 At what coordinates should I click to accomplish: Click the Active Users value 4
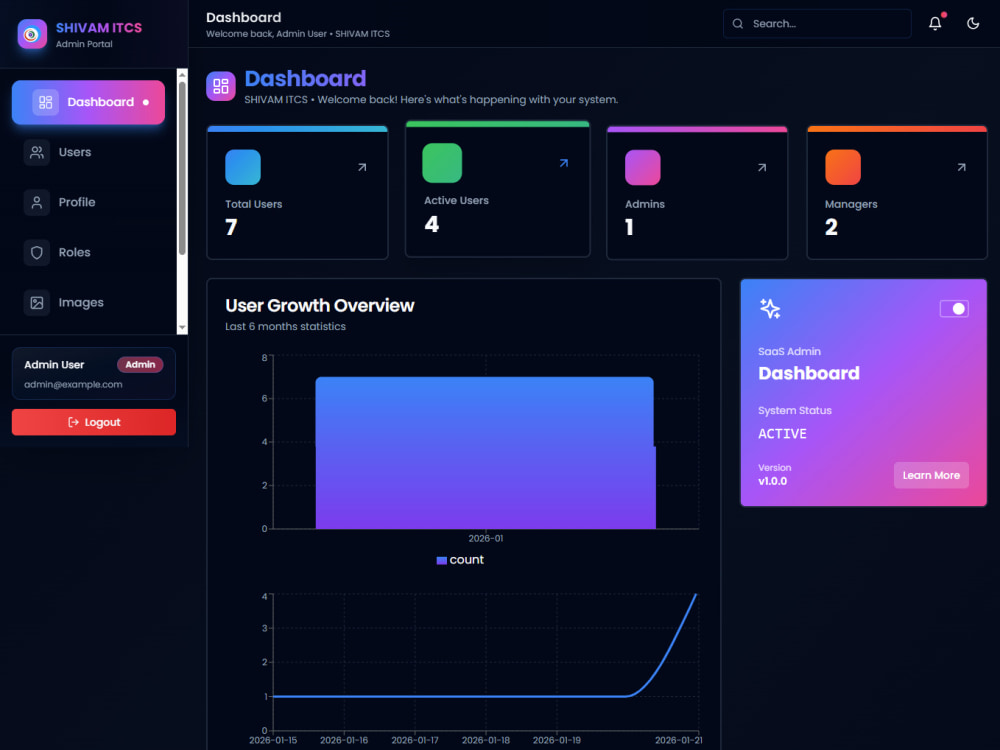click(432, 224)
